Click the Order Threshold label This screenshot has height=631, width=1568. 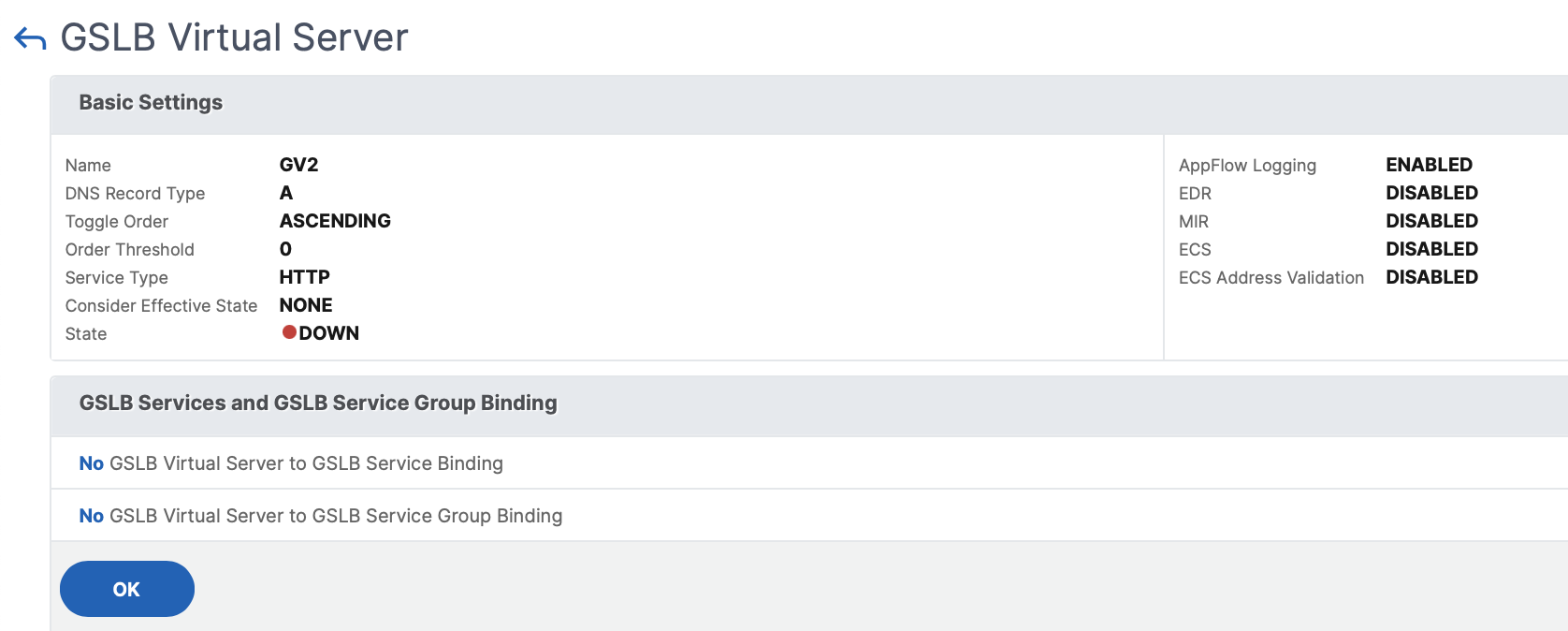click(x=130, y=250)
